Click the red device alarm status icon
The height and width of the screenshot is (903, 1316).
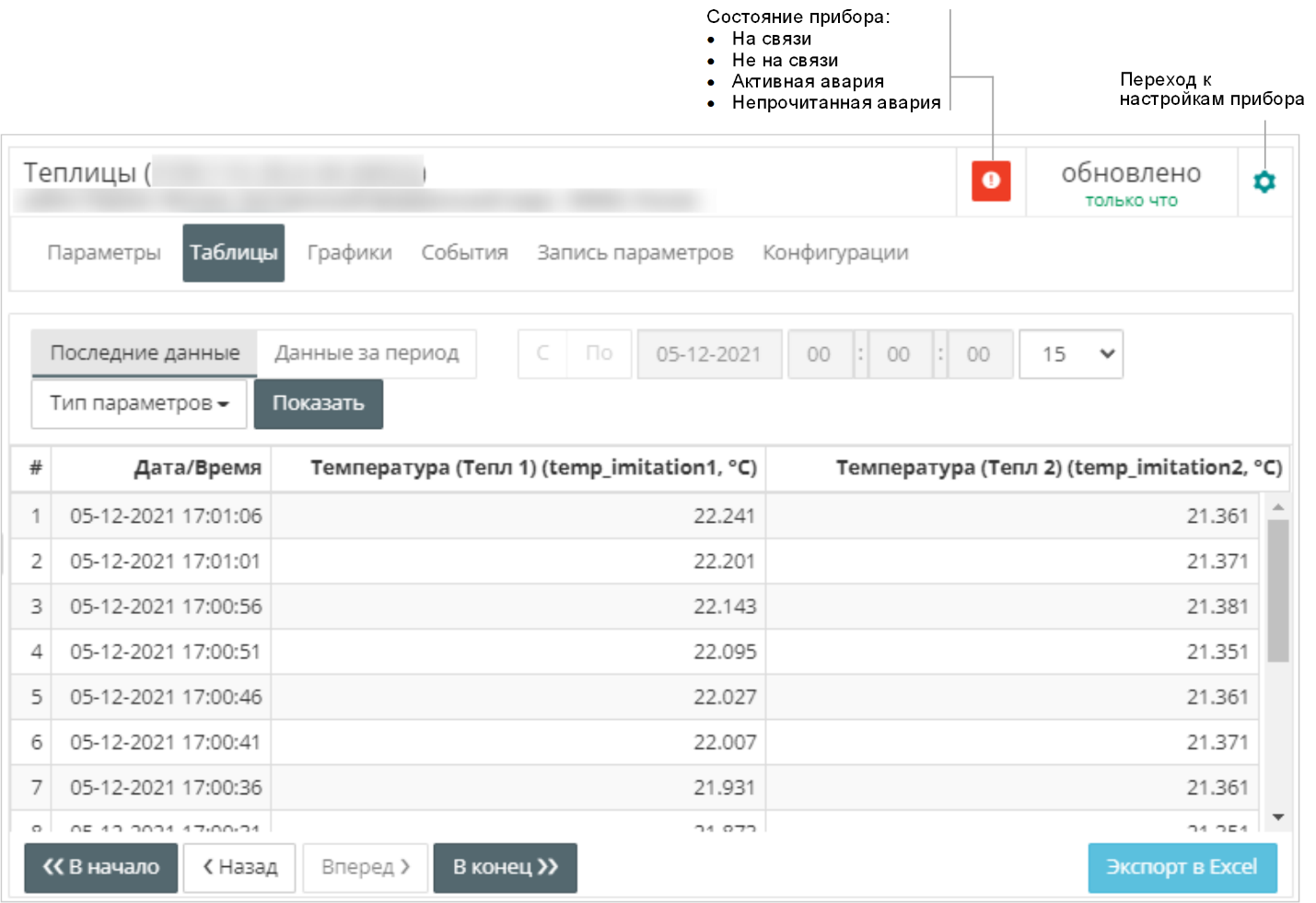[991, 180]
